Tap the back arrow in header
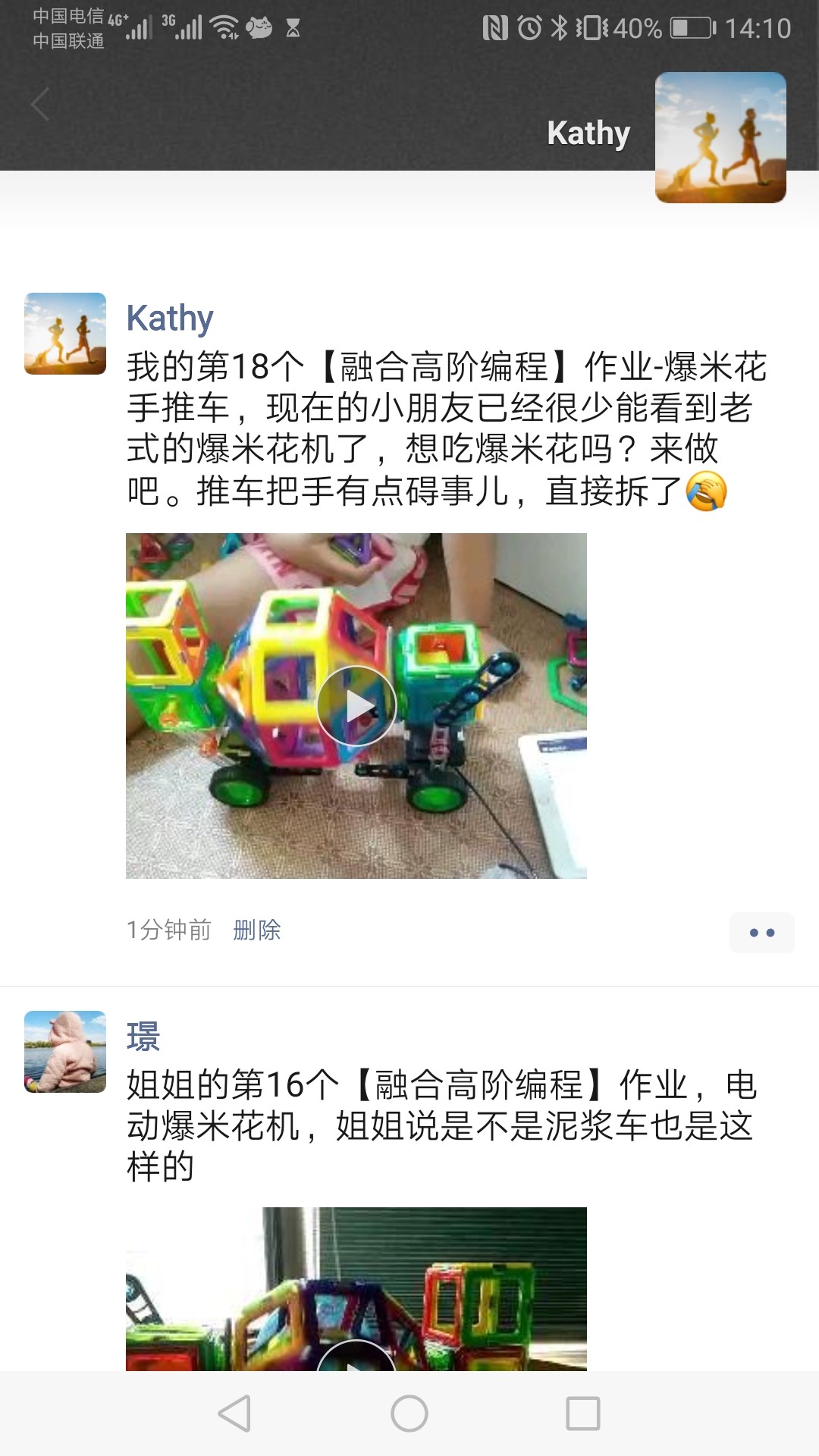The width and height of the screenshot is (819, 1456). coord(40,105)
